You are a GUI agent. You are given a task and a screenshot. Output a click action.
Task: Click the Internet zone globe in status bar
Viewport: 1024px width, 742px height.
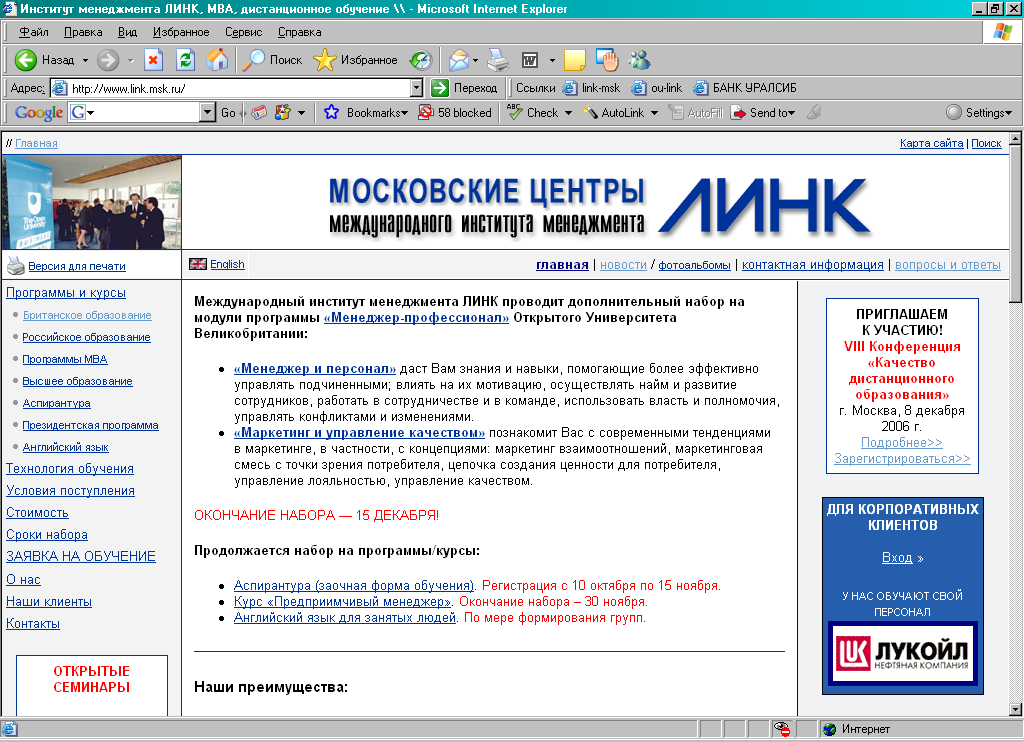[x=829, y=729]
